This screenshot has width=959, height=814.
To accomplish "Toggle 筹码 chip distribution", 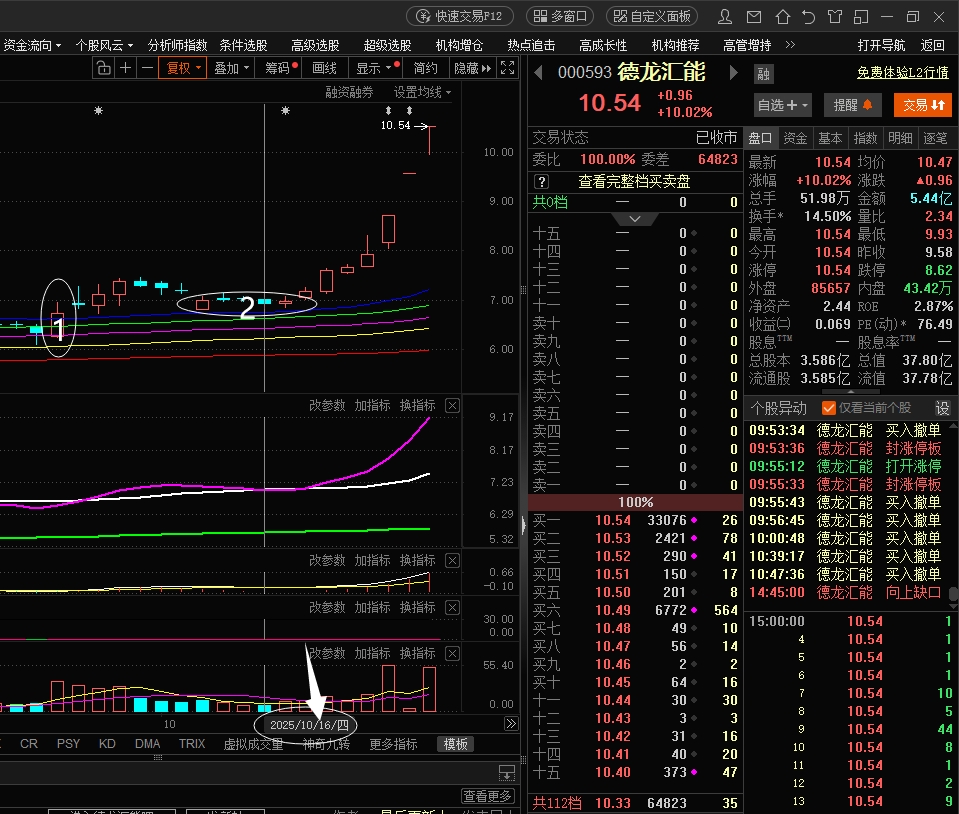I will tap(280, 68).
